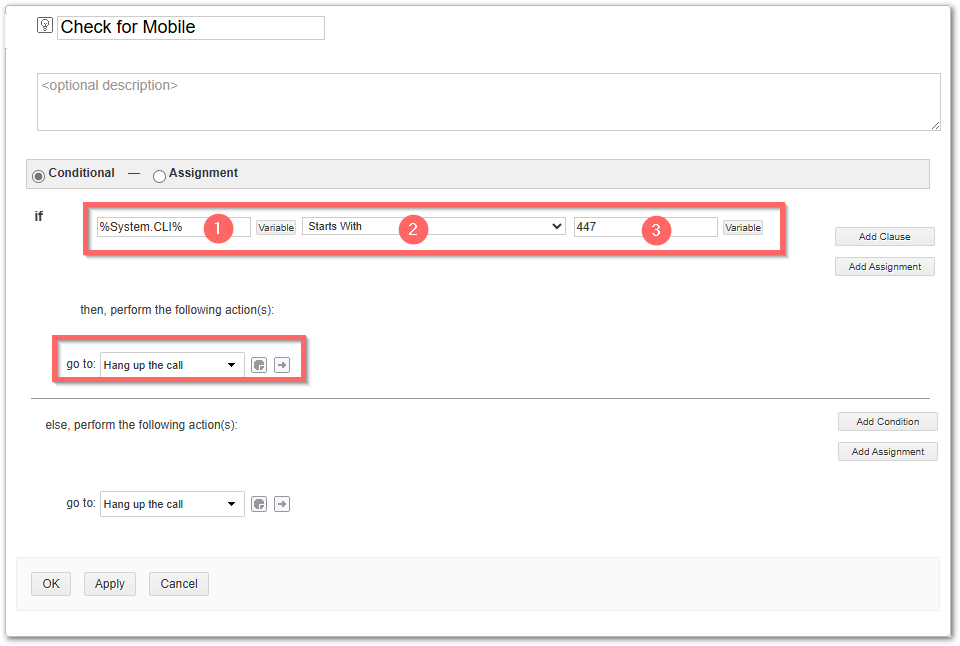Screen dimensions: 960x646
Task: Click the Add Condition button
Action: tap(887, 421)
